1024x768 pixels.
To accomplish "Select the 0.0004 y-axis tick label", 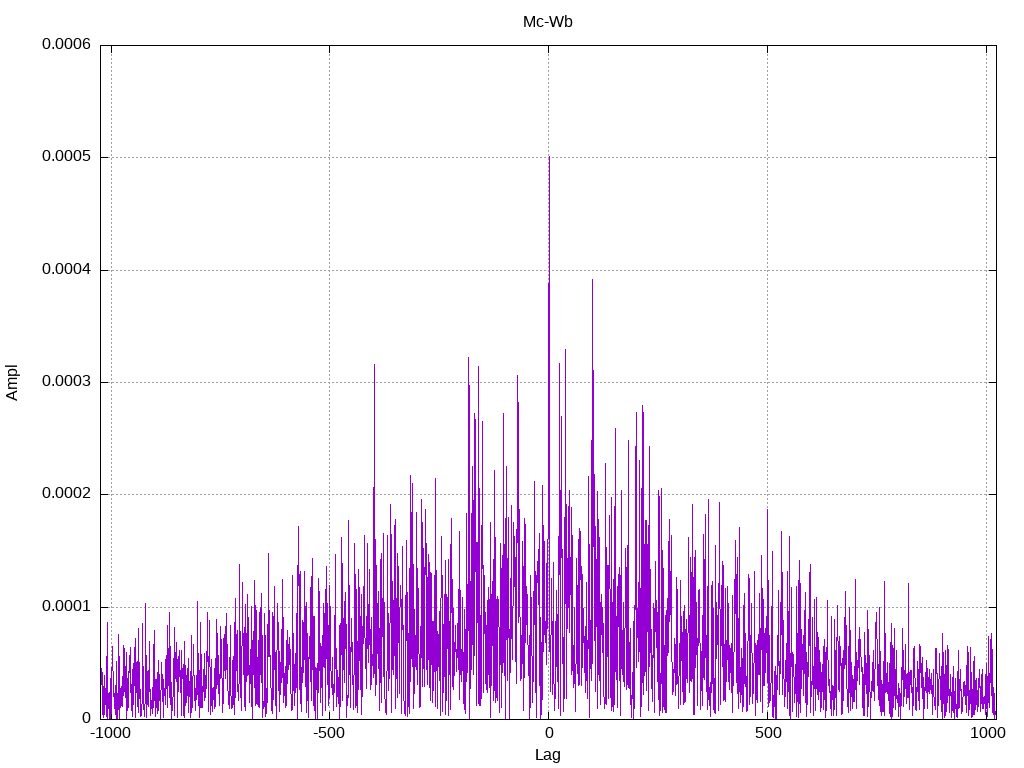I will click(66, 269).
